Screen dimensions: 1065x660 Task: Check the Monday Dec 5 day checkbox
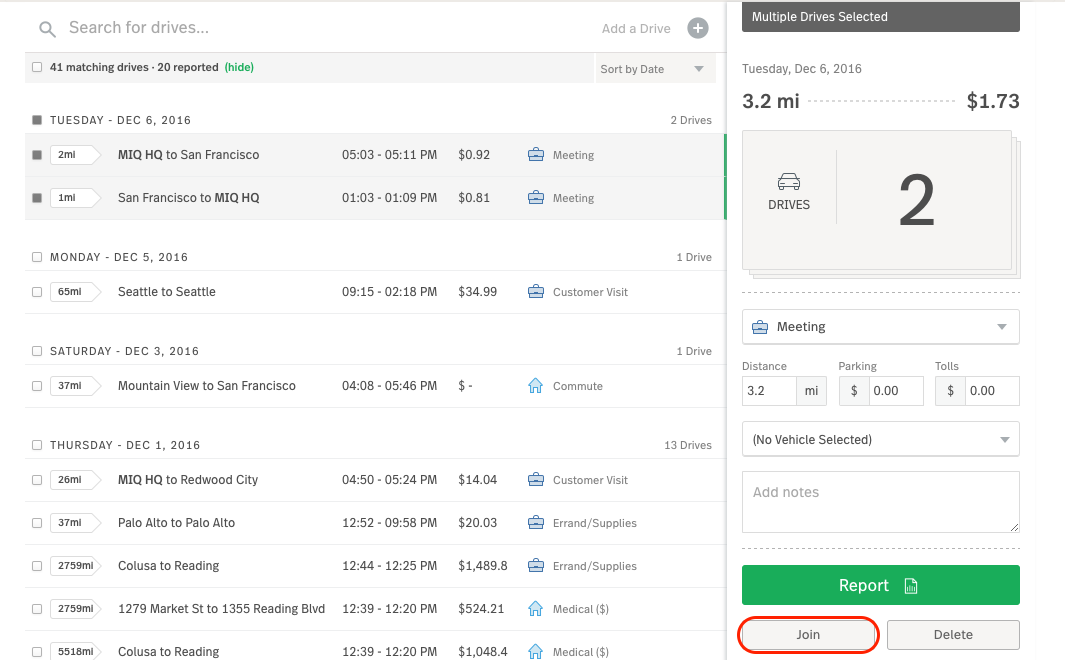[37, 257]
